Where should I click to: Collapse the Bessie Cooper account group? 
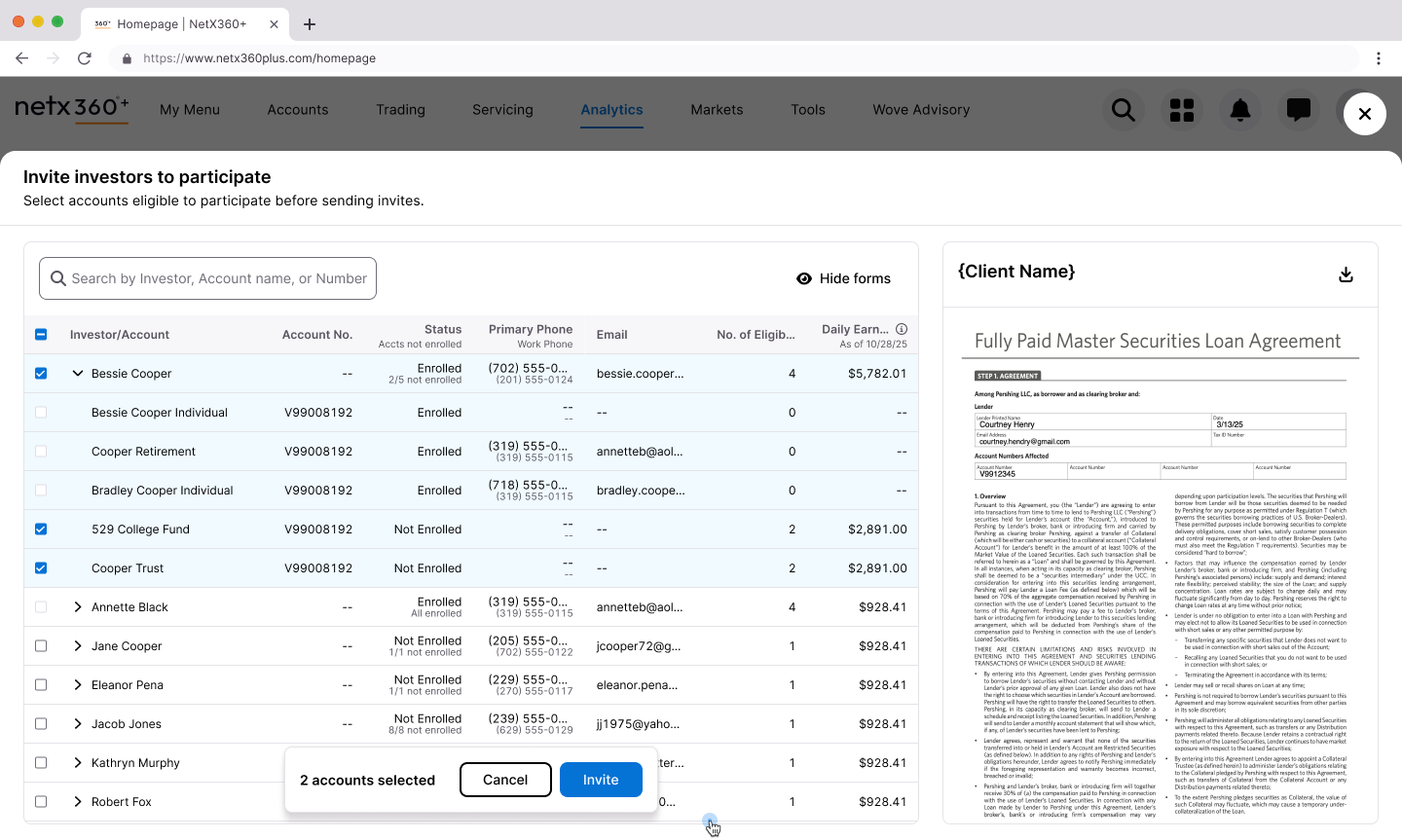(x=78, y=373)
